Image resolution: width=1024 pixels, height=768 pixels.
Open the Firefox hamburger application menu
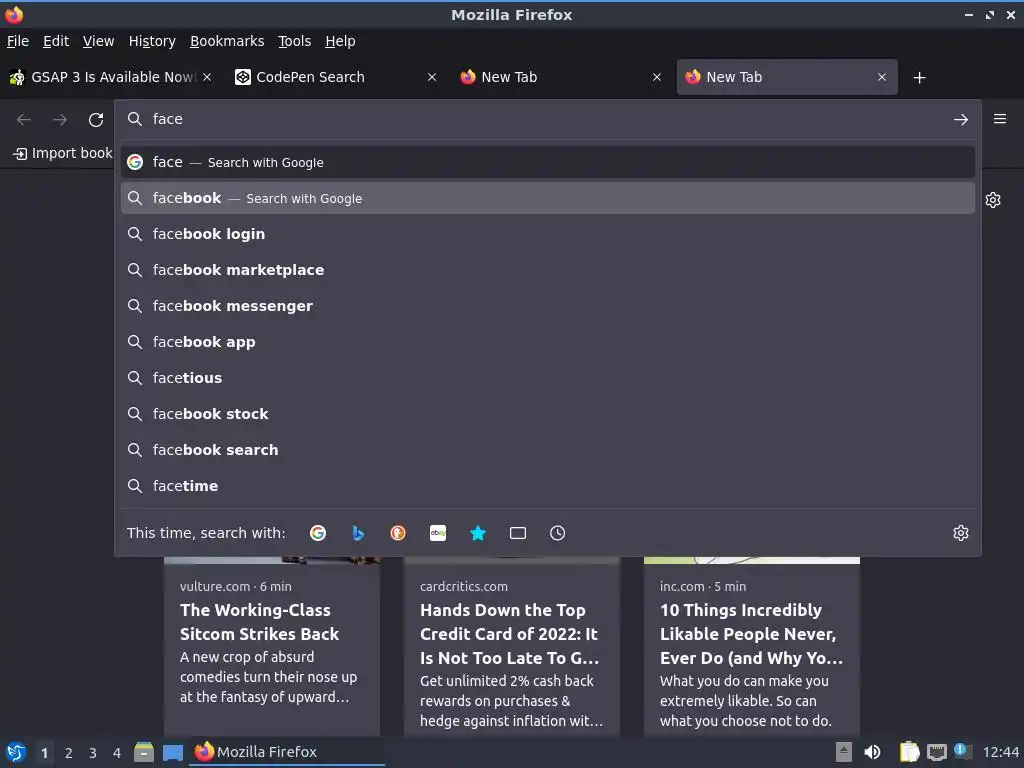click(x=1000, y=119)
